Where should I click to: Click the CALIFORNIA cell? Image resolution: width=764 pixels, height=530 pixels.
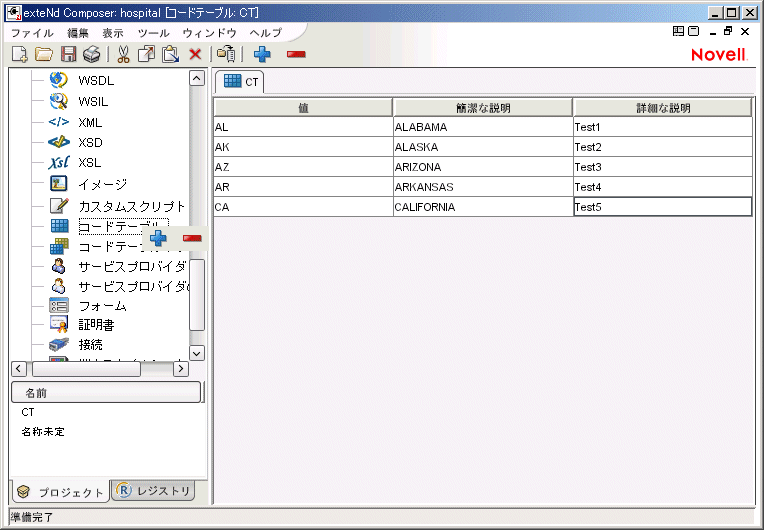tap(483, 207)
